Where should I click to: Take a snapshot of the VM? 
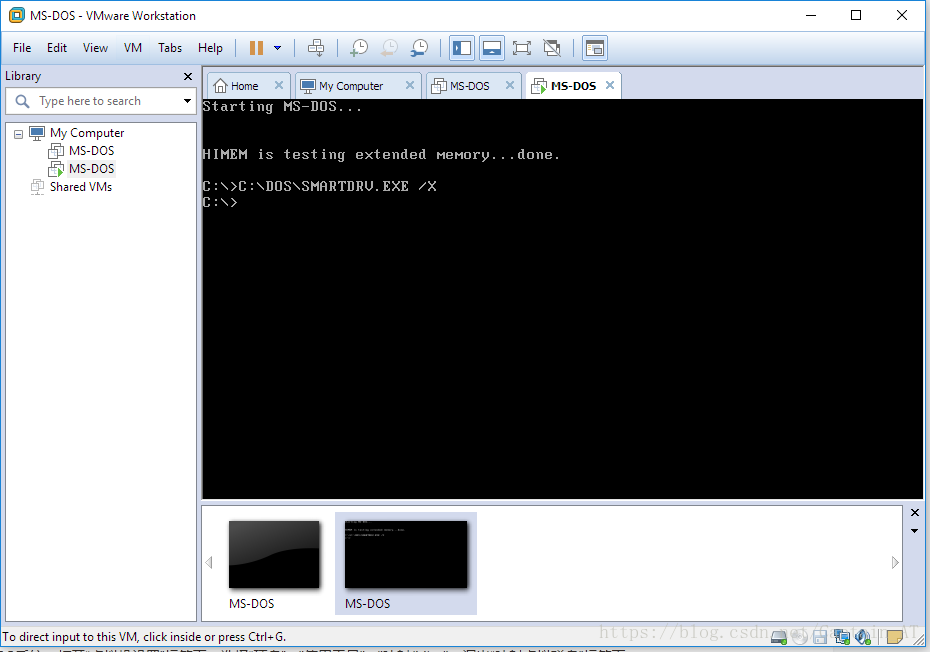coord(359,48)
